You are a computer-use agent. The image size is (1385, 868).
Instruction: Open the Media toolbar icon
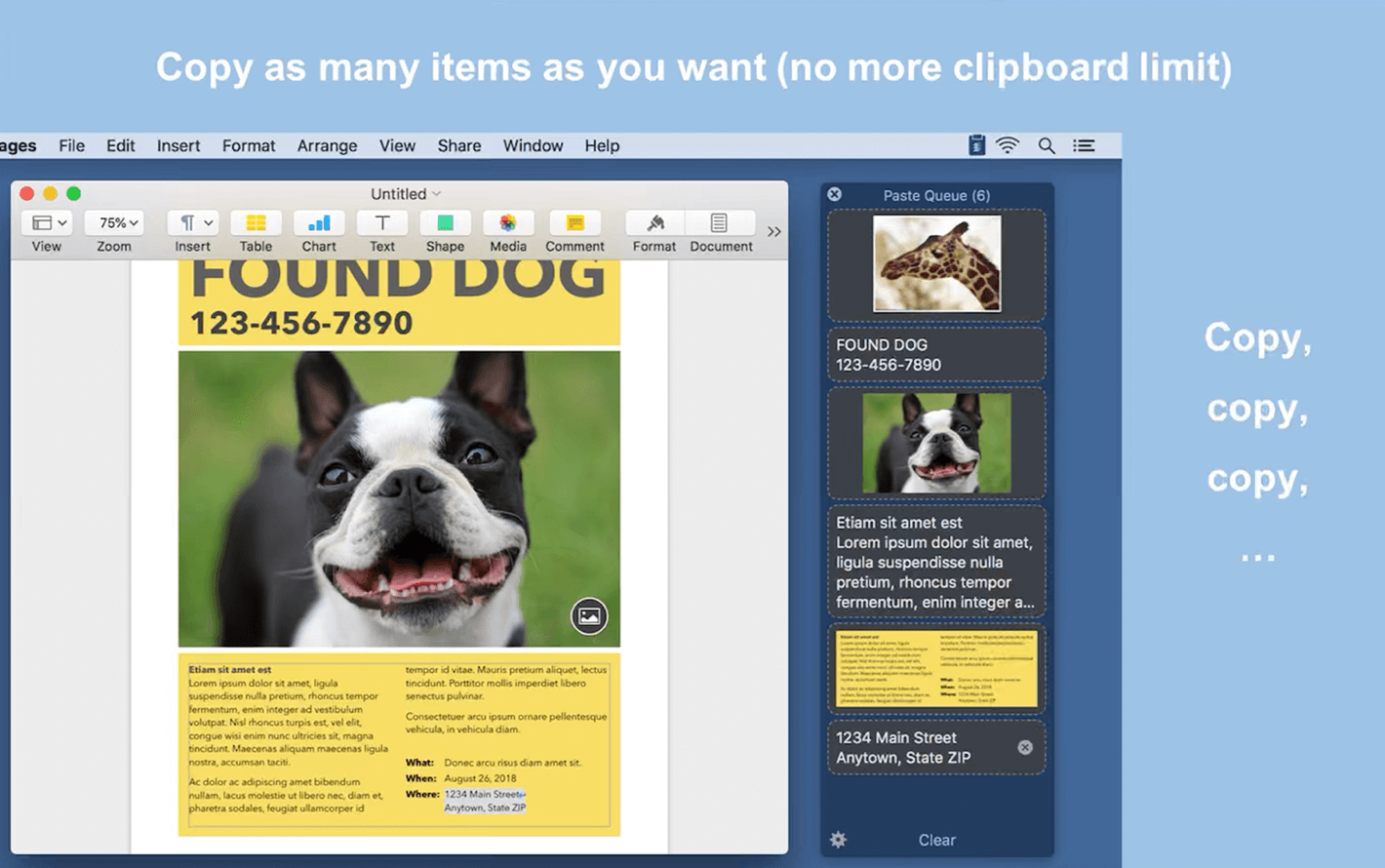click(x=507, y=223)
